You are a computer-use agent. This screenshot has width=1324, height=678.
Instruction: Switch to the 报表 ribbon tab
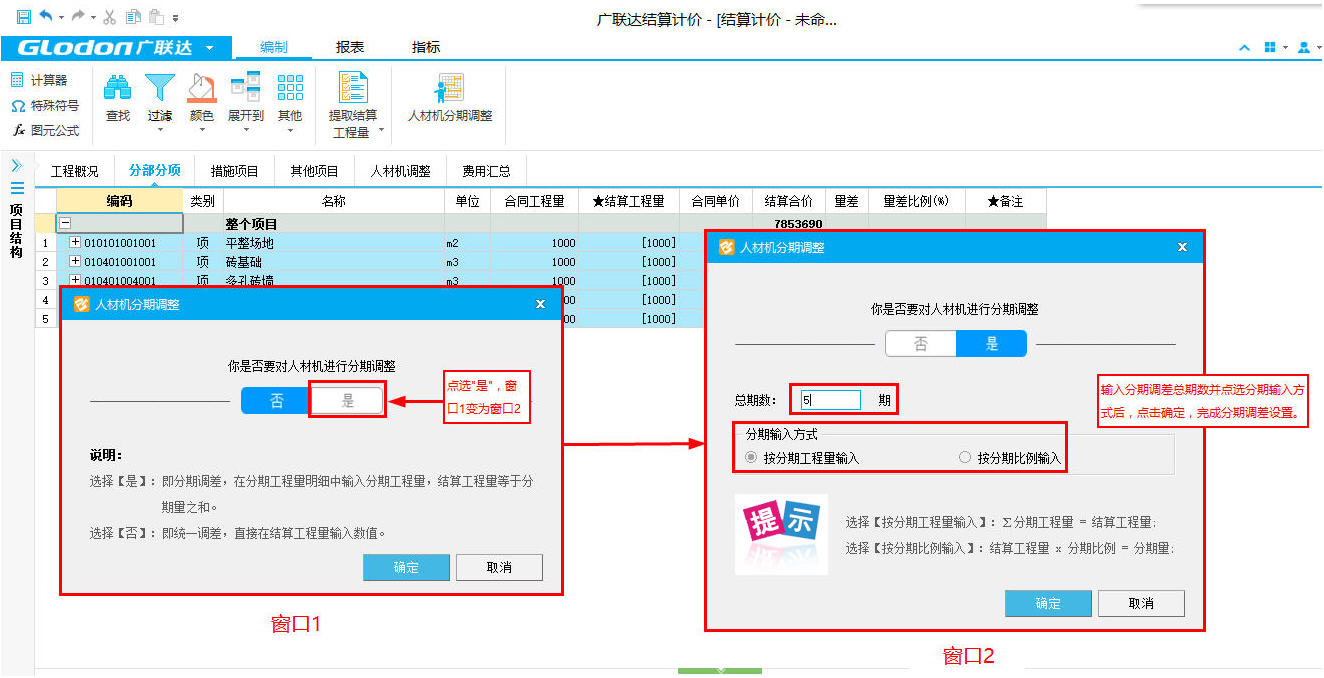[x=350, y=47]
